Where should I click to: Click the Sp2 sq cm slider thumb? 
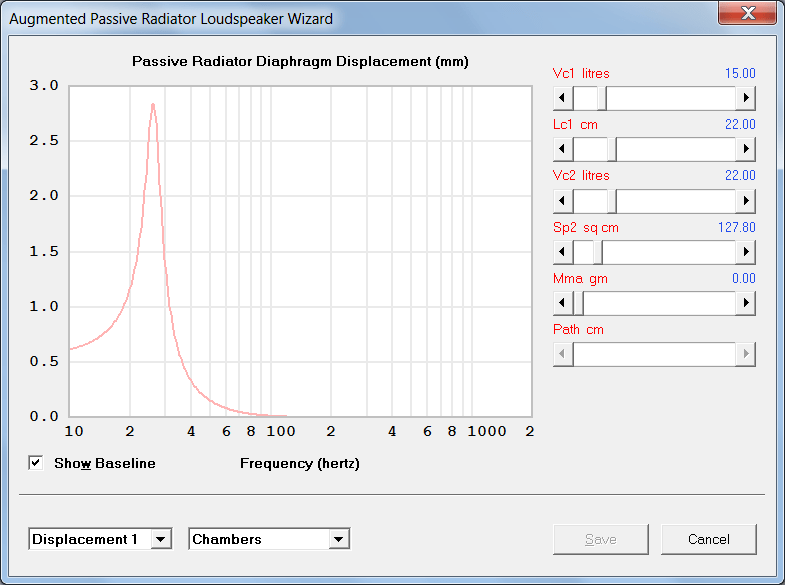click(598, 252)
